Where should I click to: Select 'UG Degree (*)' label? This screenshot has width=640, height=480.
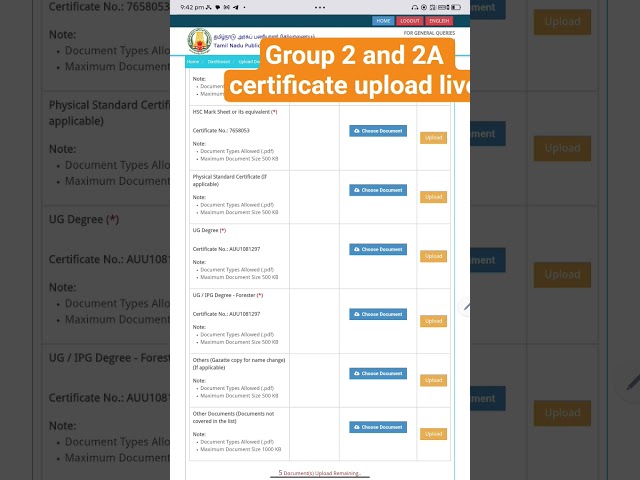point(209,230)
